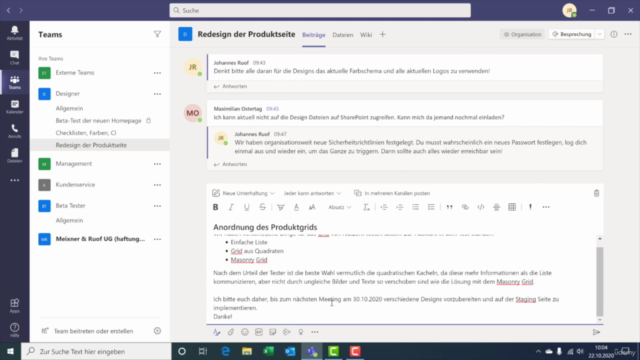This screenshot has width=640, height=360.
Task: Open Beta-Test der neuen Homepage channel
Action: pyautogui.click(x=98, y=120)
